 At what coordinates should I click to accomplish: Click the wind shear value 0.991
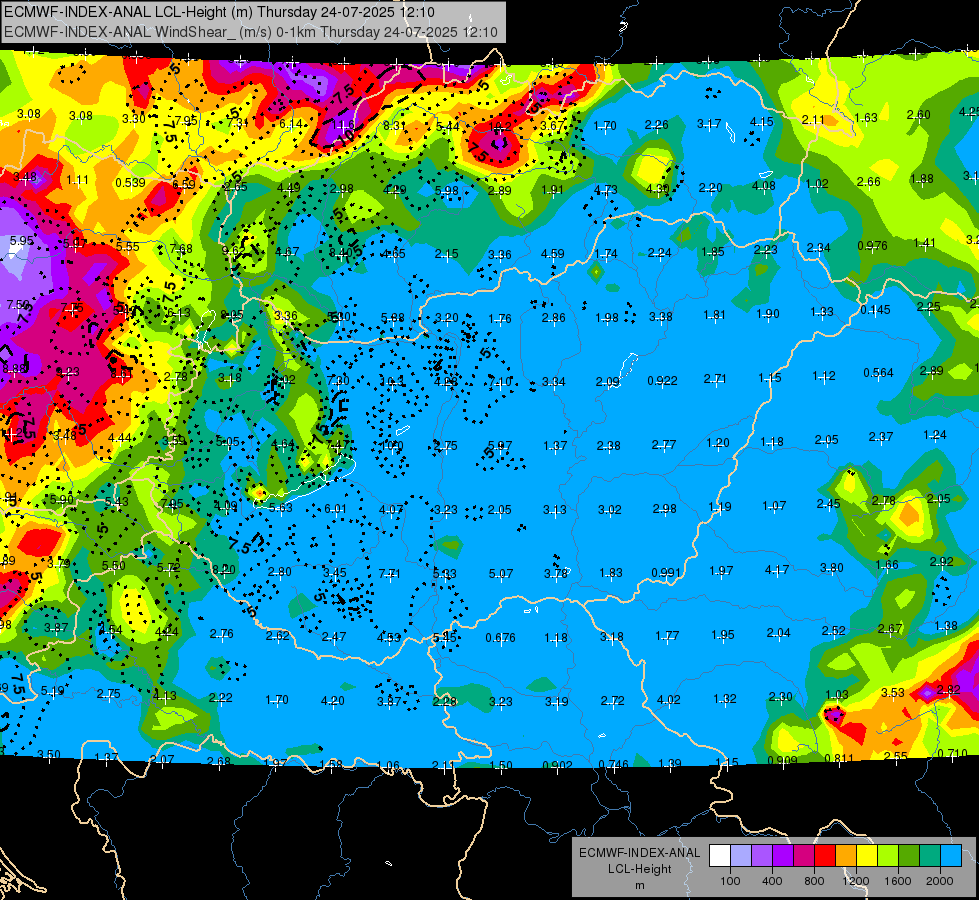coord(666,573)
